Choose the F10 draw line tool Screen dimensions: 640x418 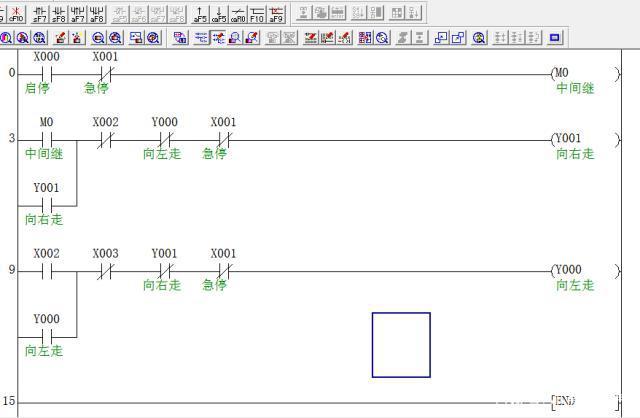point(256,13)
